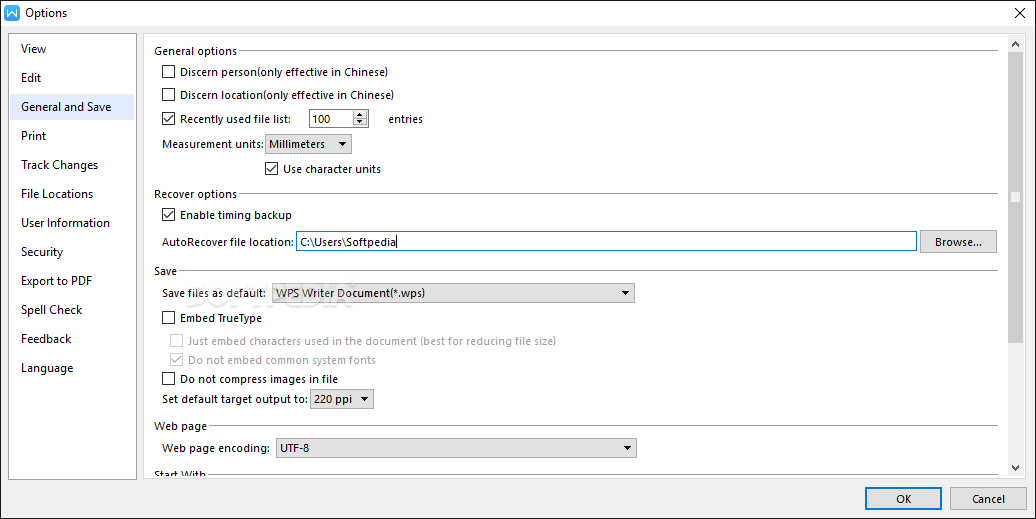The image size is (1036, 519).
Task: Toggle Do not embed common system fonts
Action: pyautogui.click(x=176, y=360)
